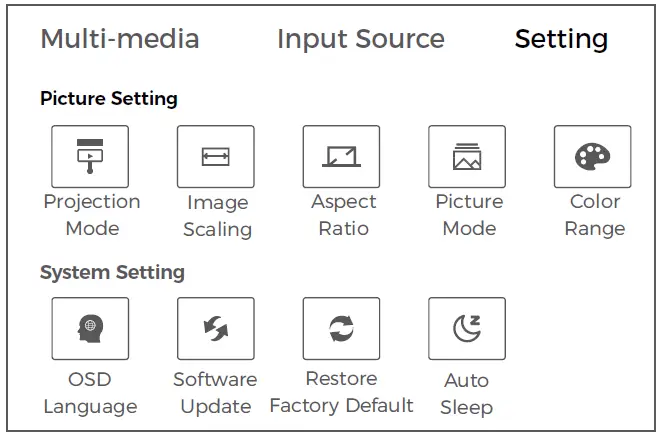
Task: Click the Restore Factory Default icon
Action: point(341,328)
